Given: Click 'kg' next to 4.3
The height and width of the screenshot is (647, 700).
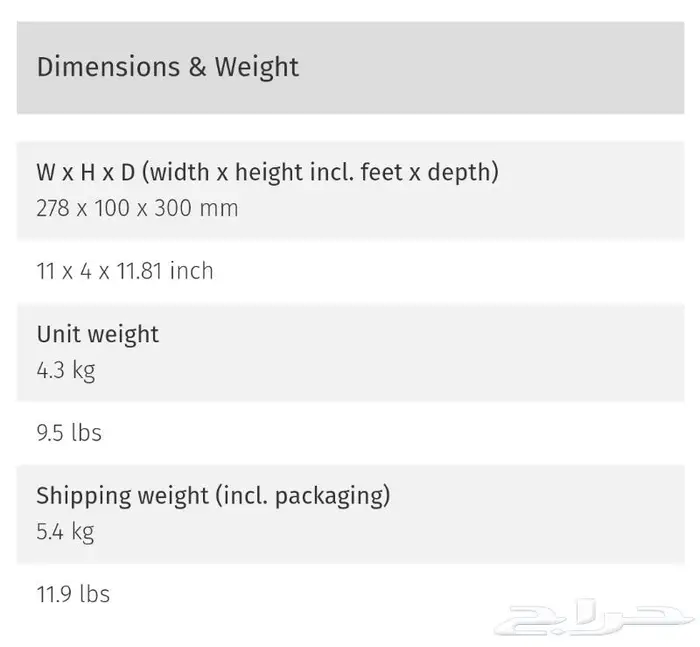Looking at the screenshot, I should pyautogui.click(x=84, y=371).
